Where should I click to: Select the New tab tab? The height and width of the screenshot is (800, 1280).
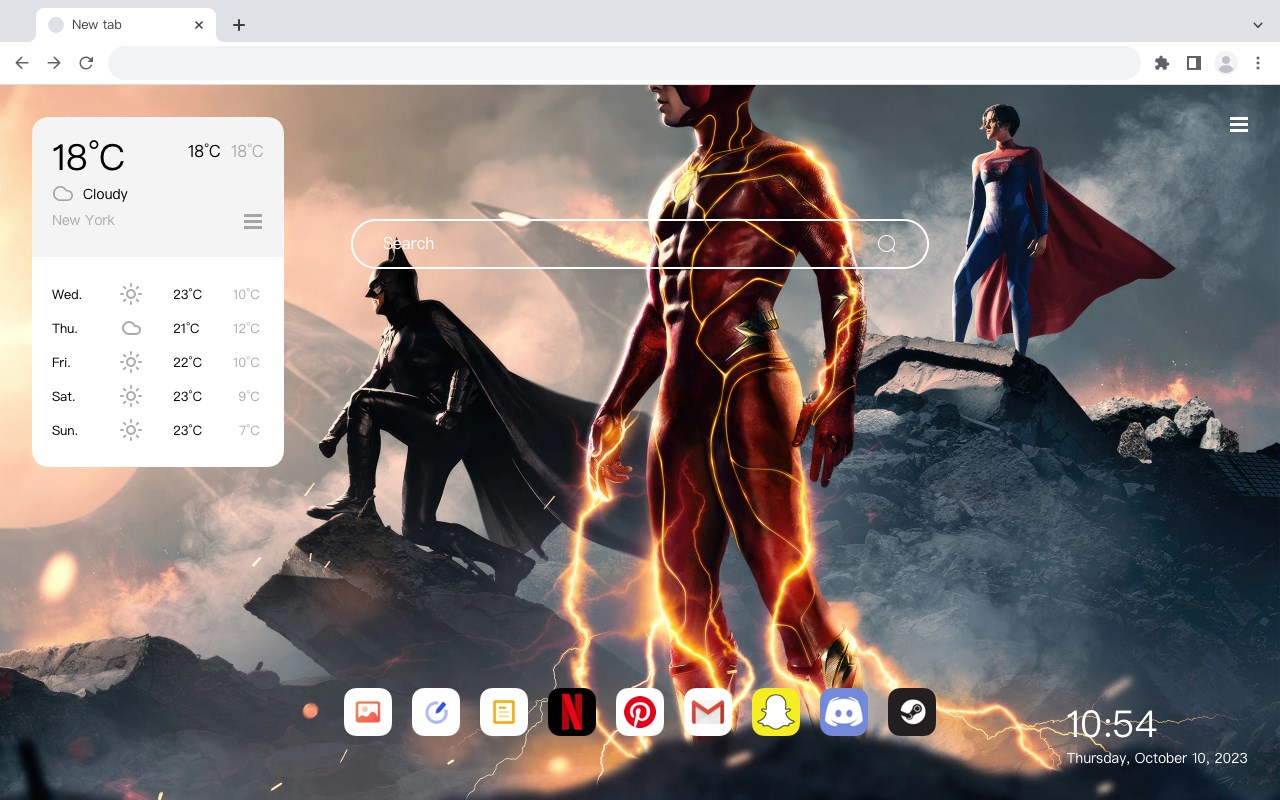[126, 25]
